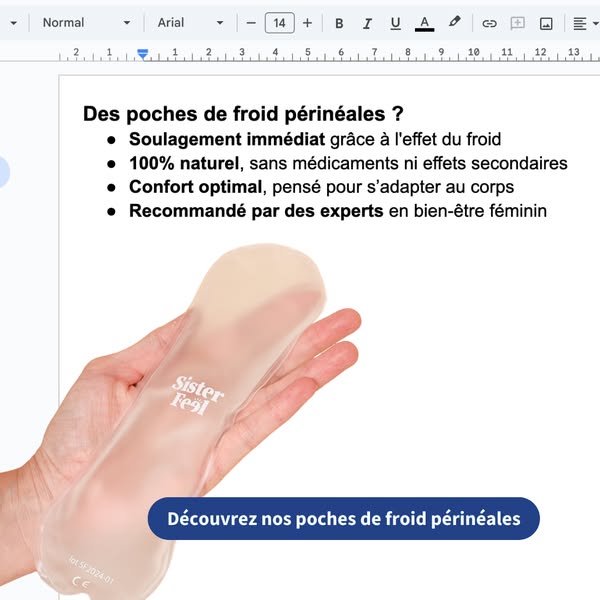The width and height of the screenshot is (600, 600).
Task: Open the Arial font dropdown
Action: point(190,23)
